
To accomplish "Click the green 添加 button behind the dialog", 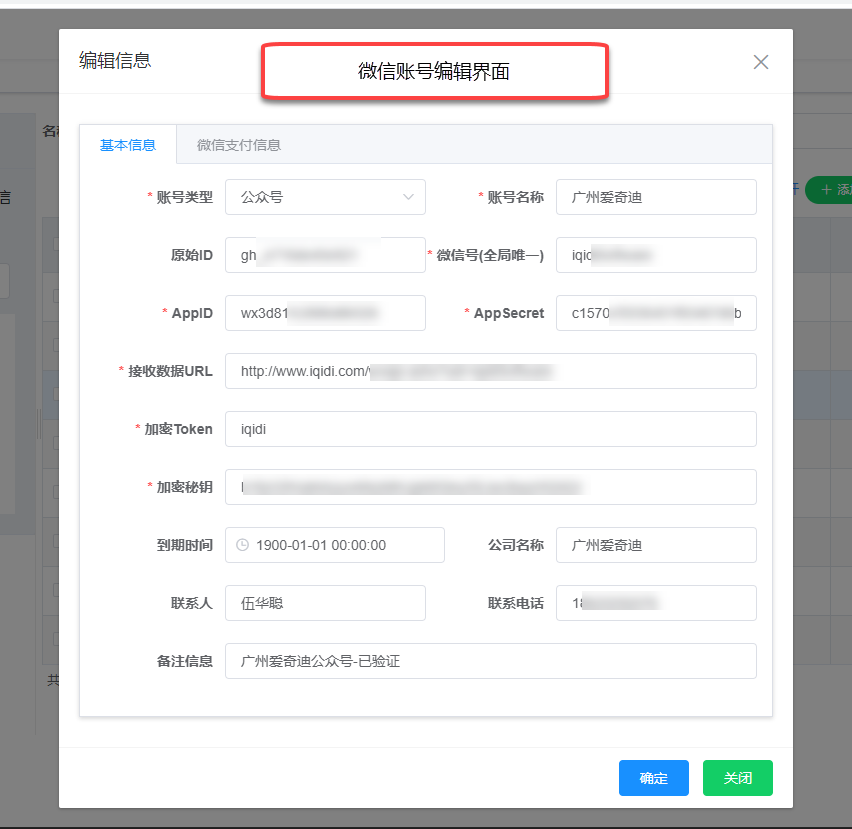I will [829, 190].
